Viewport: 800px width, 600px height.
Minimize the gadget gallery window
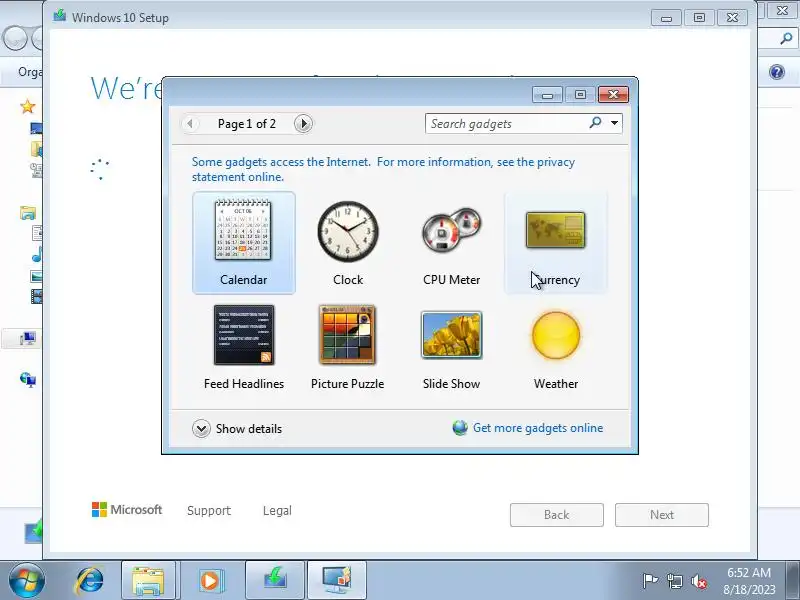pos(547,94)
